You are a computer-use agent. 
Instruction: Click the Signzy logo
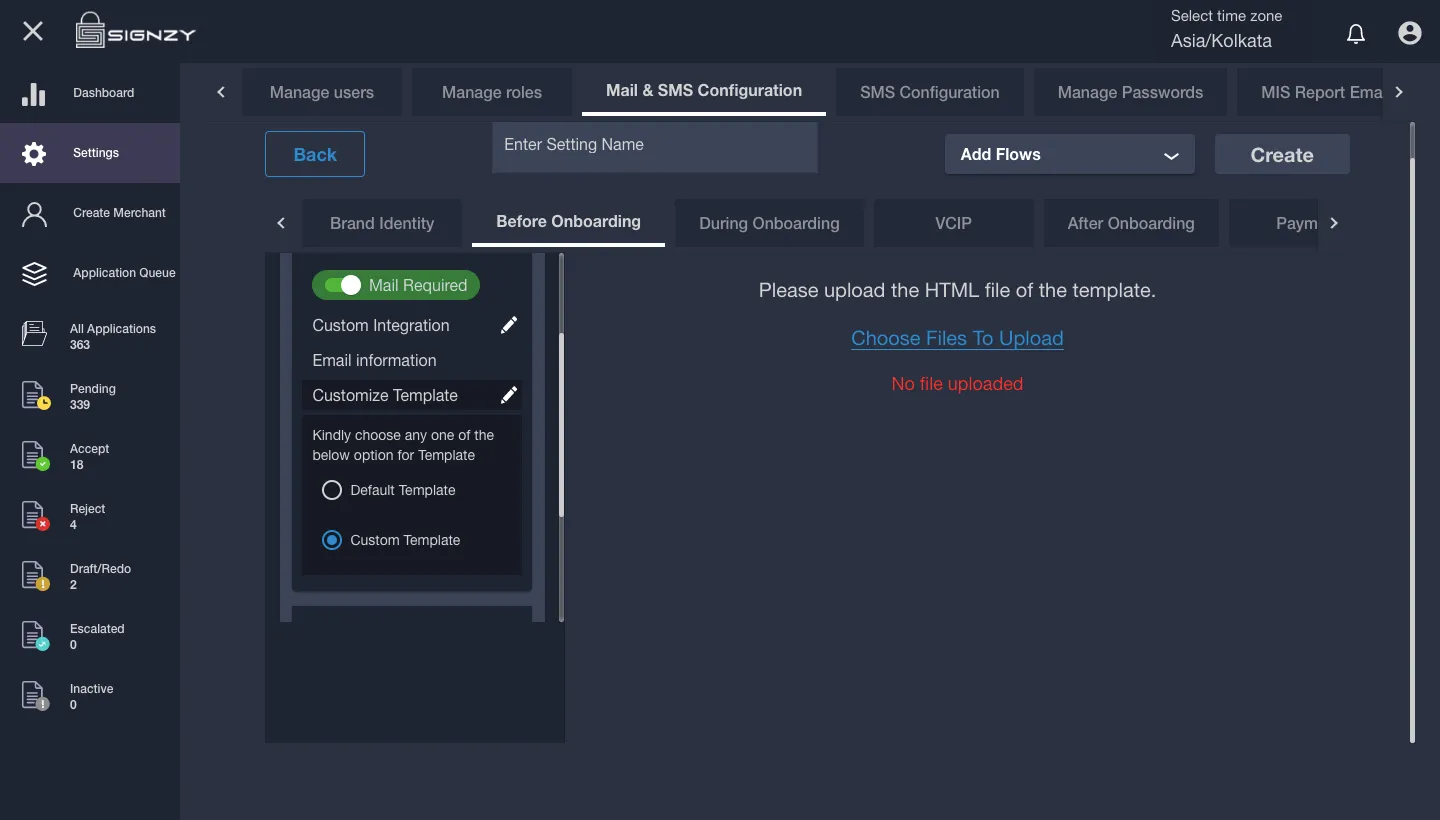click(135, 31)
